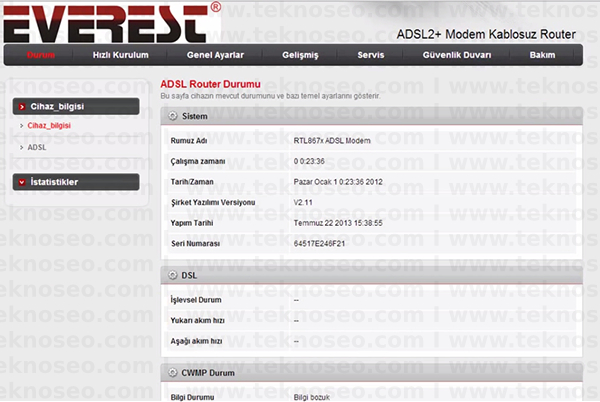This screenshot has width=600, height=402.
Task: Open the ADSL sidebar link
Action: pos(37,147)
